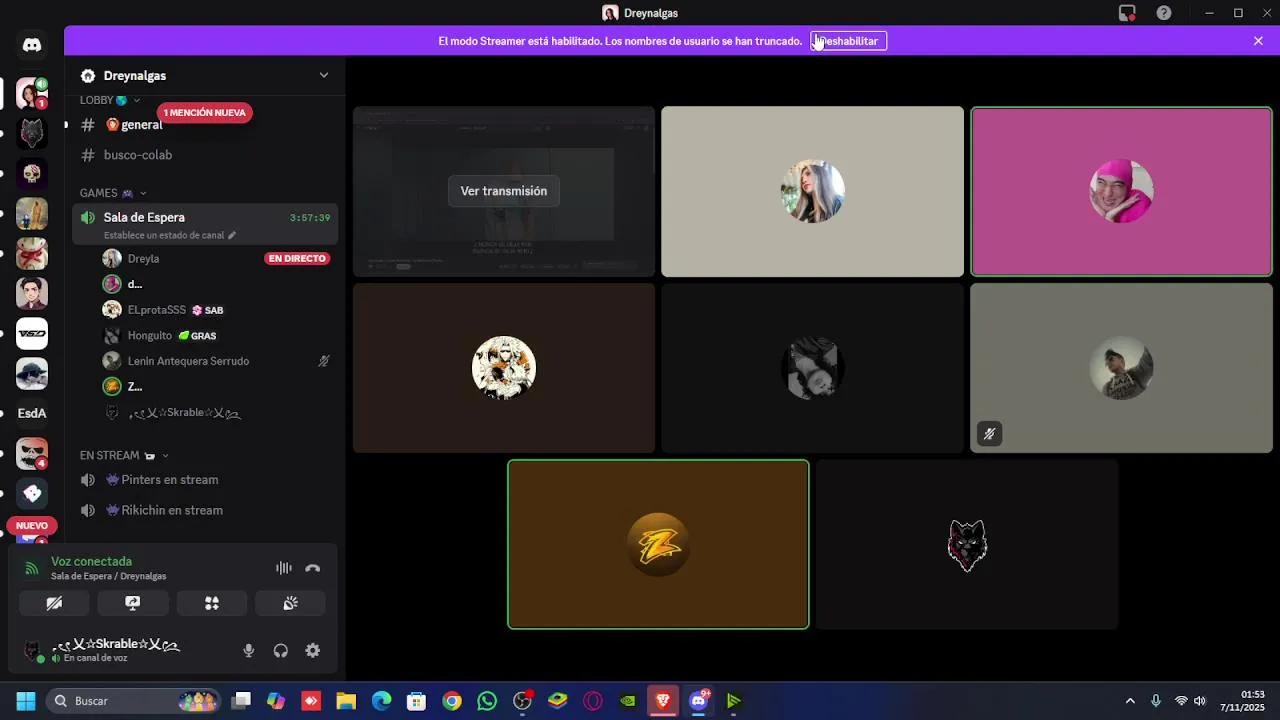Screen dimensions: 1280x720
Task: Click NUEVO unread servers pill
Action: pyautogui.click(x=32, y=525)
